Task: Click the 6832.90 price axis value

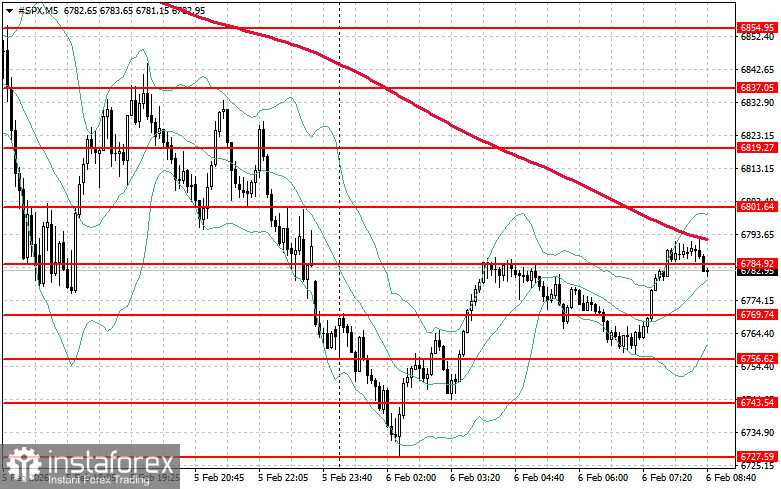Action: (x=757, y=103)
